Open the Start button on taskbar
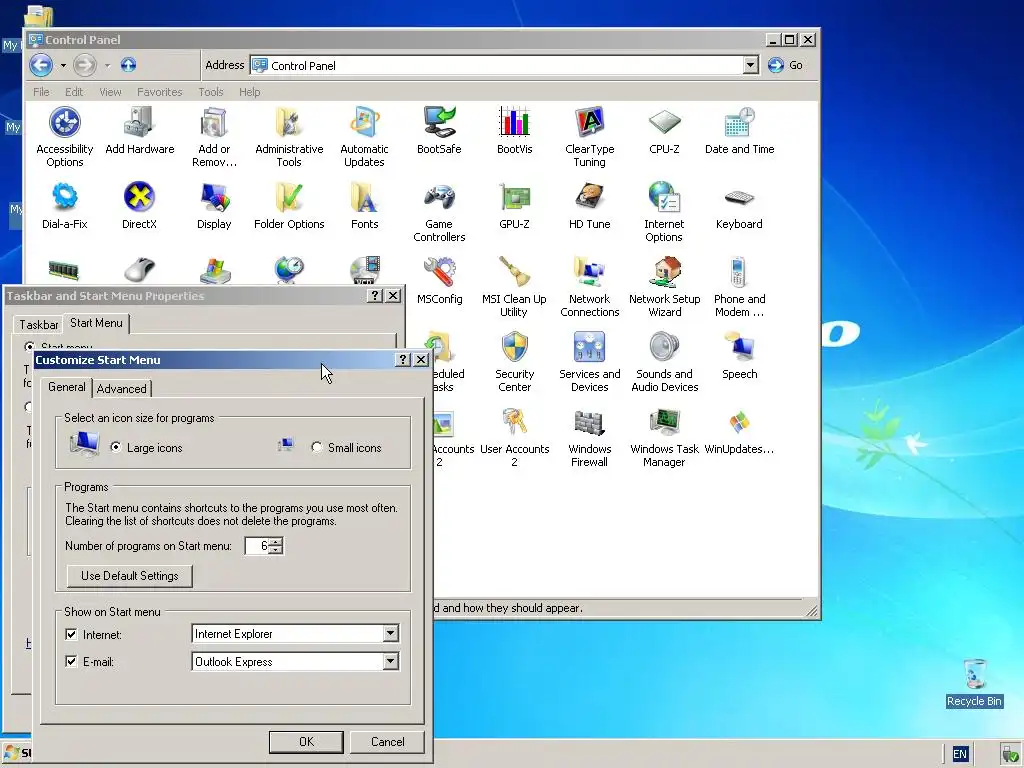1024x768 pixels. [x=16, y=753]
